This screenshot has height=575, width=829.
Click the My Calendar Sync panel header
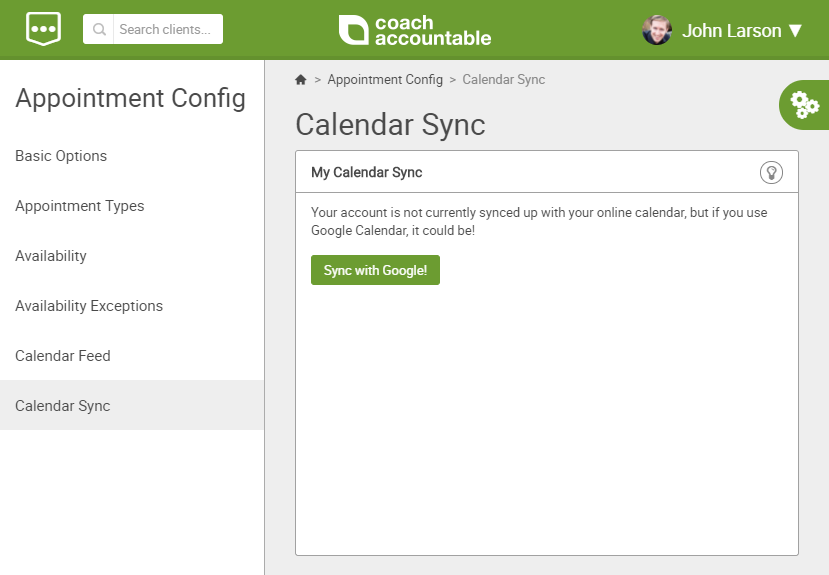[547, 172]
